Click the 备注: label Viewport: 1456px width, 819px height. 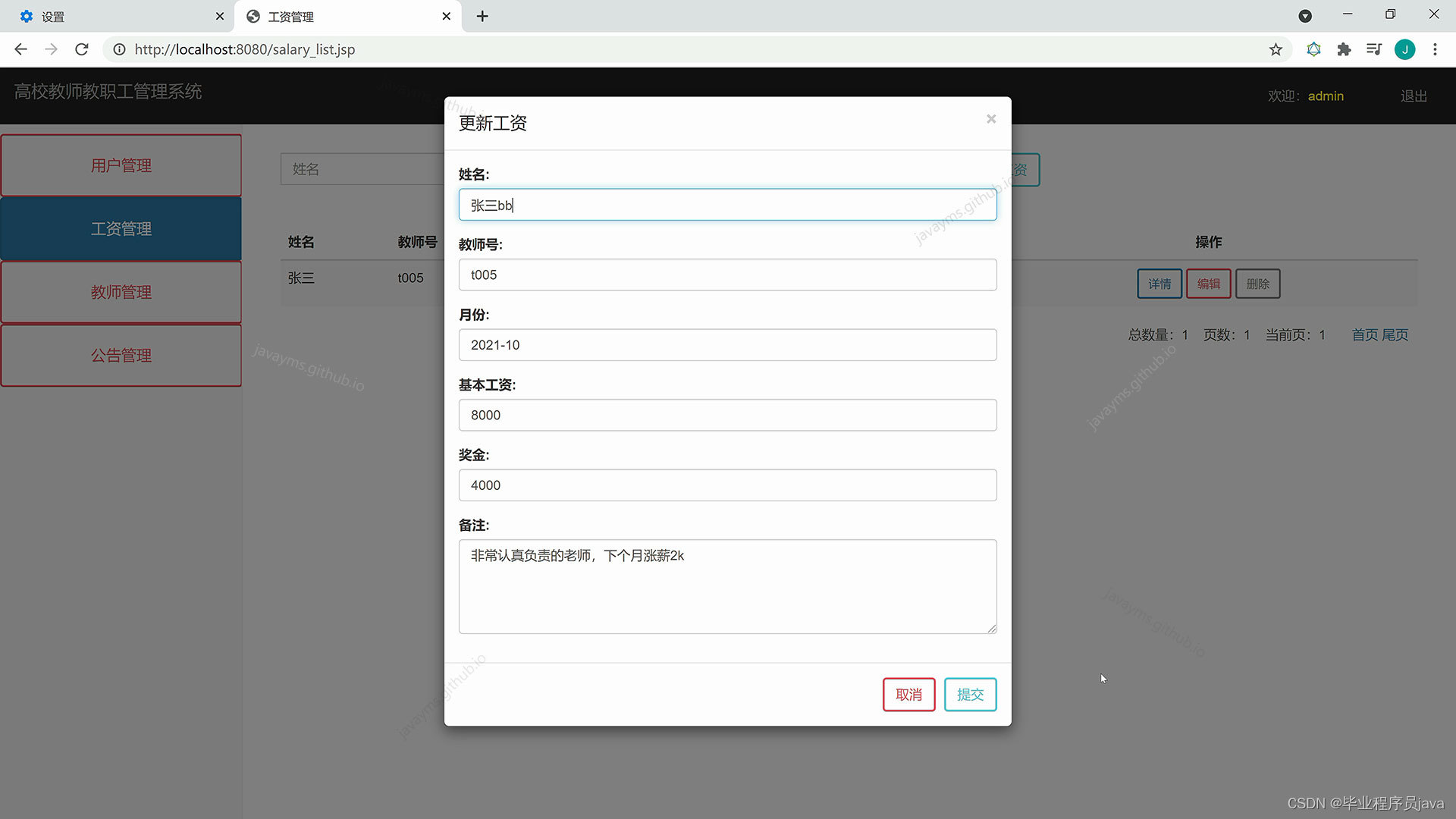coord(474,525)
